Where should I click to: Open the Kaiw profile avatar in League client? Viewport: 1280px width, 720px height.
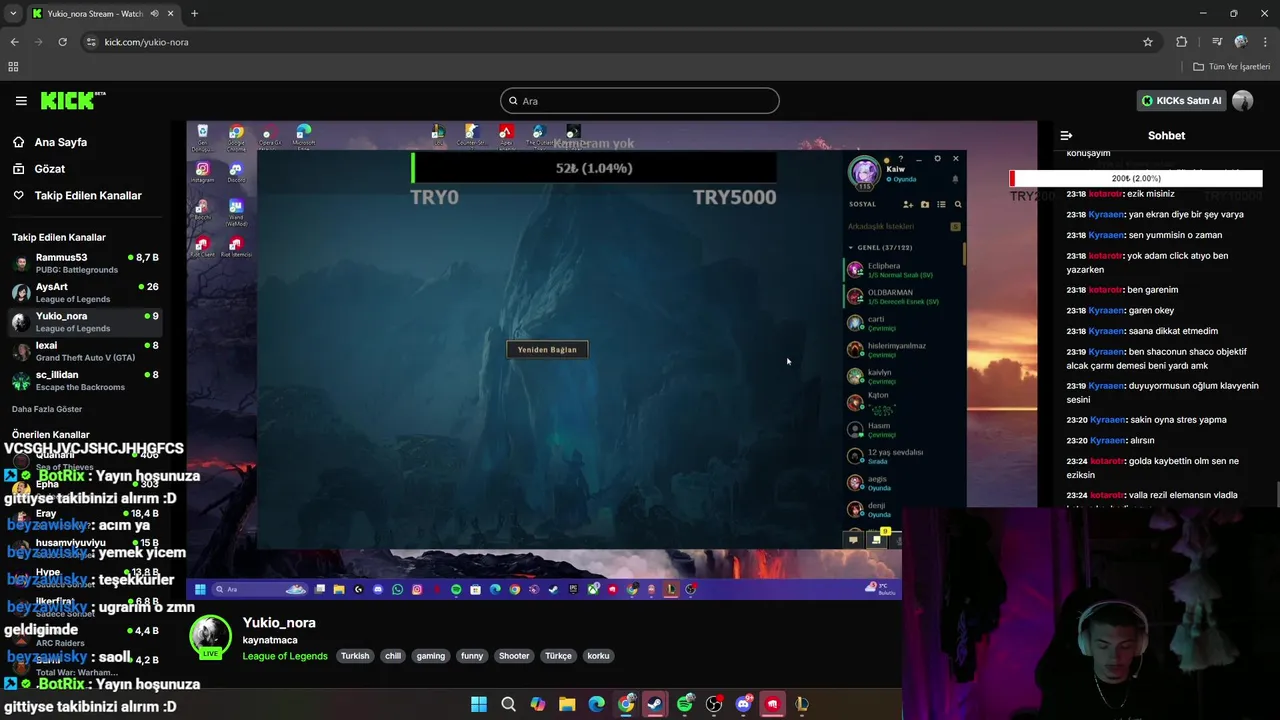tap(863, 172)
